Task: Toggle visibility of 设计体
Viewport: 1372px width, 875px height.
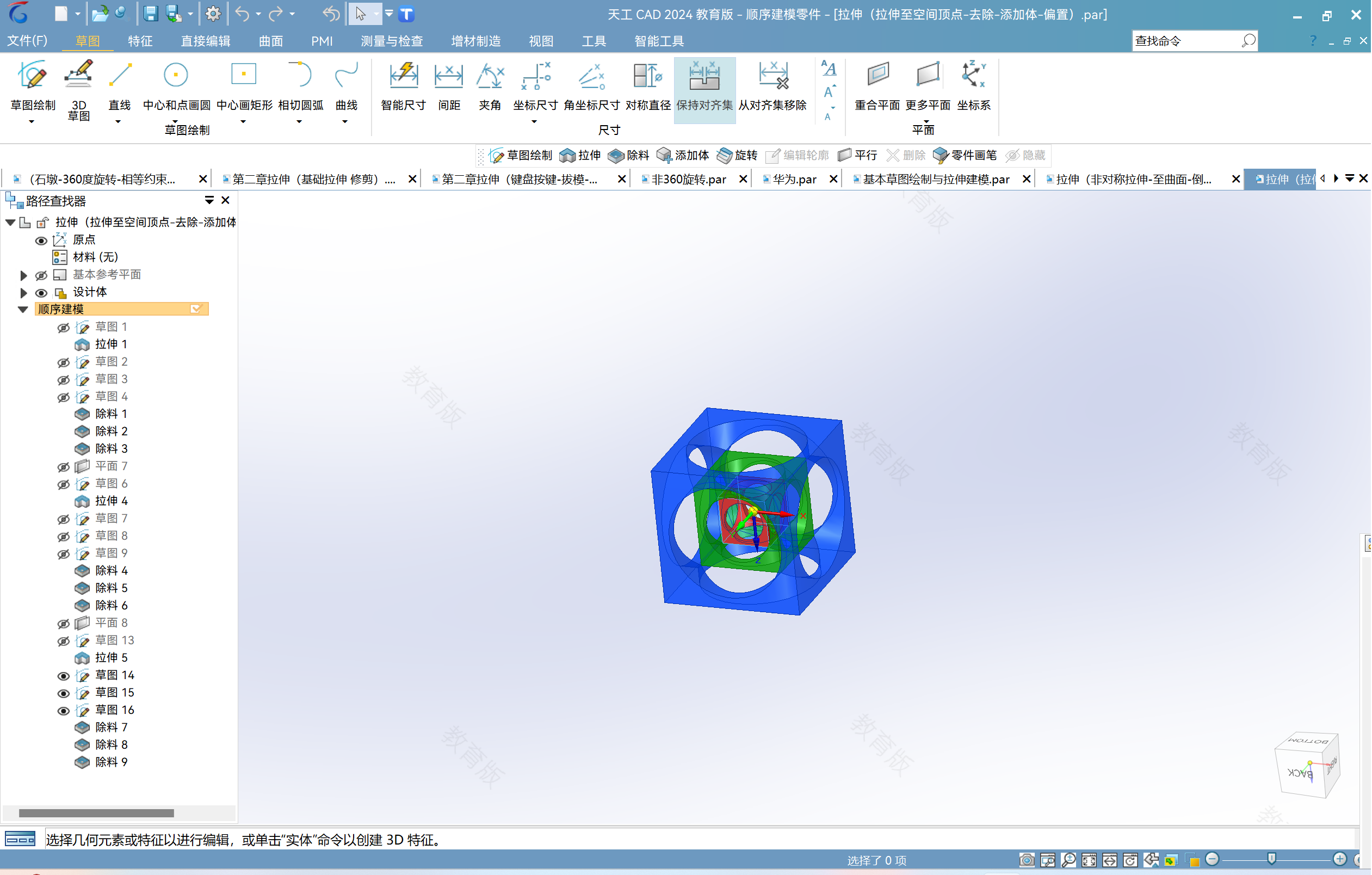Action: point(41,293)
